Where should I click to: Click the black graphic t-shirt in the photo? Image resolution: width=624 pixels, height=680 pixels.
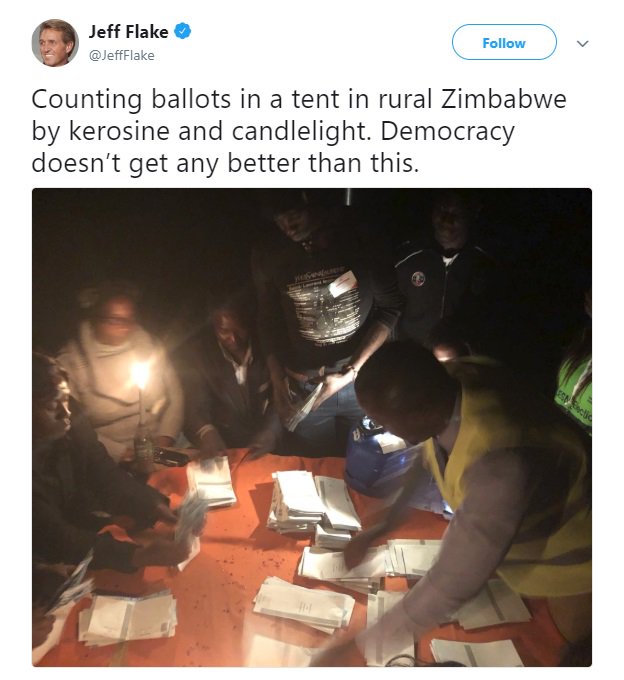(x=325, y=310)
